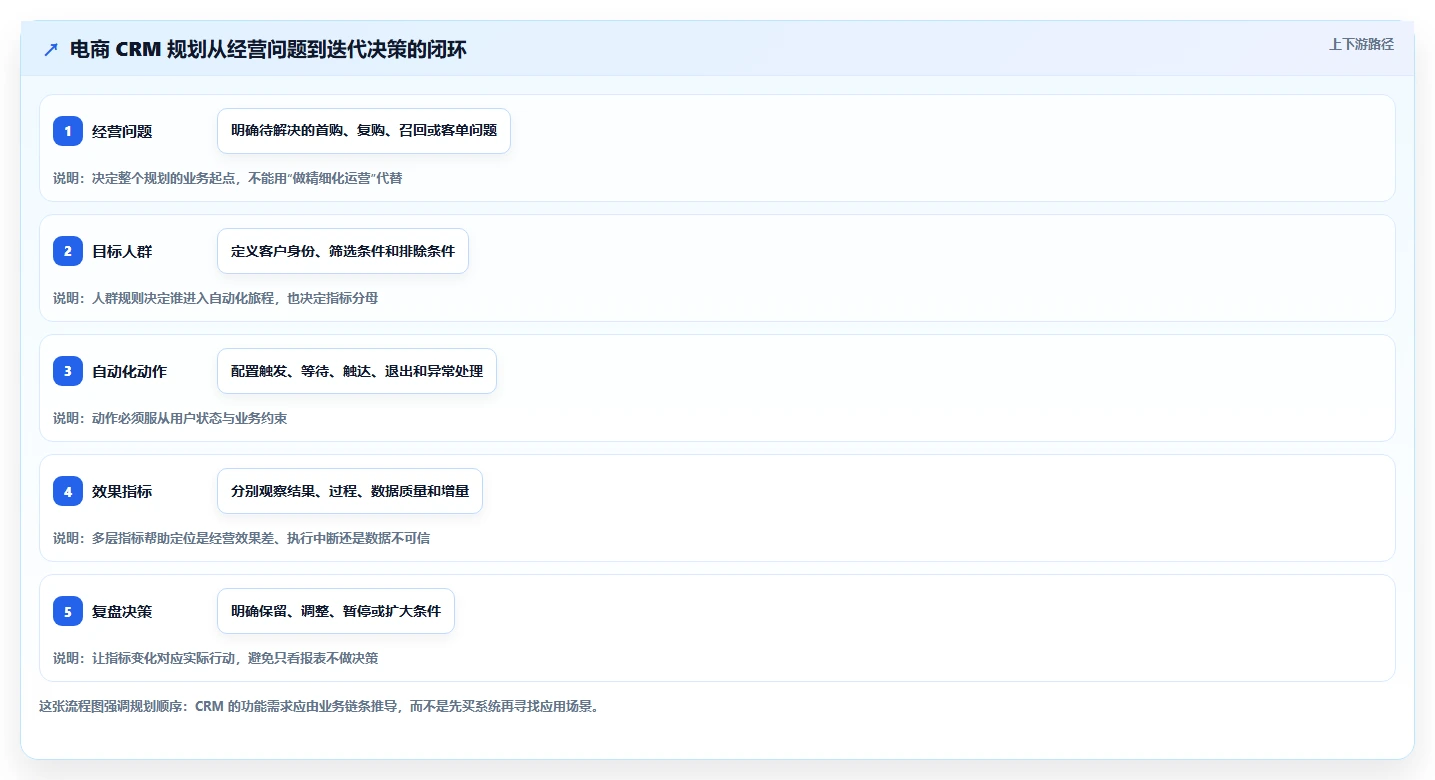The image size is (1435, 780).
Task: Click the note 多层指标帮助定位是经营效果差
Action: [185, 538]
